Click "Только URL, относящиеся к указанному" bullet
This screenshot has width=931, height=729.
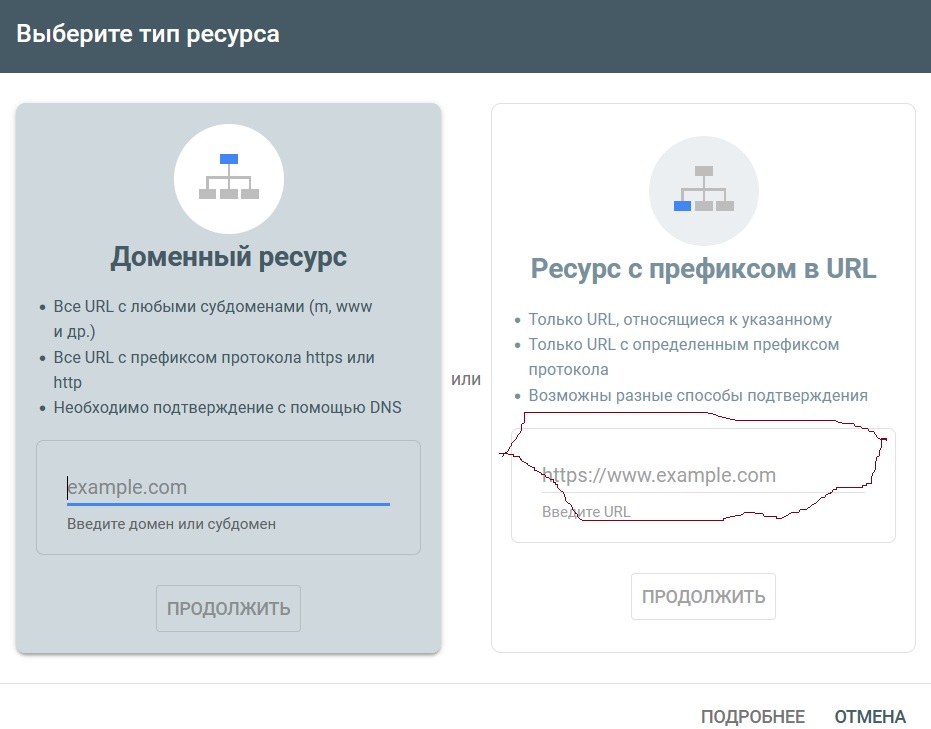680,320
